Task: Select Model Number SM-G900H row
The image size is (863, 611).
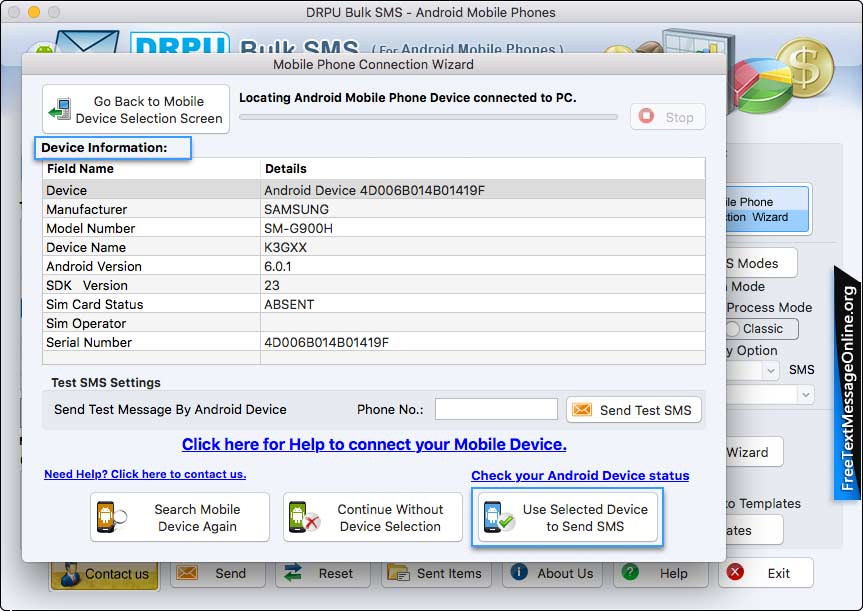Action: point(374,228)
